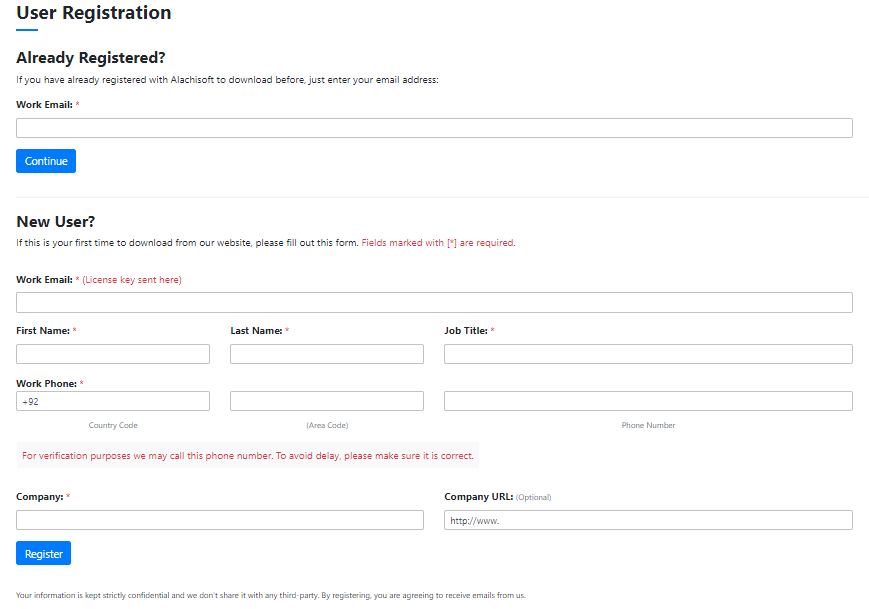Click into the Job Title field
The height and width of the screenshot is (609, 869).
[648, 354]
